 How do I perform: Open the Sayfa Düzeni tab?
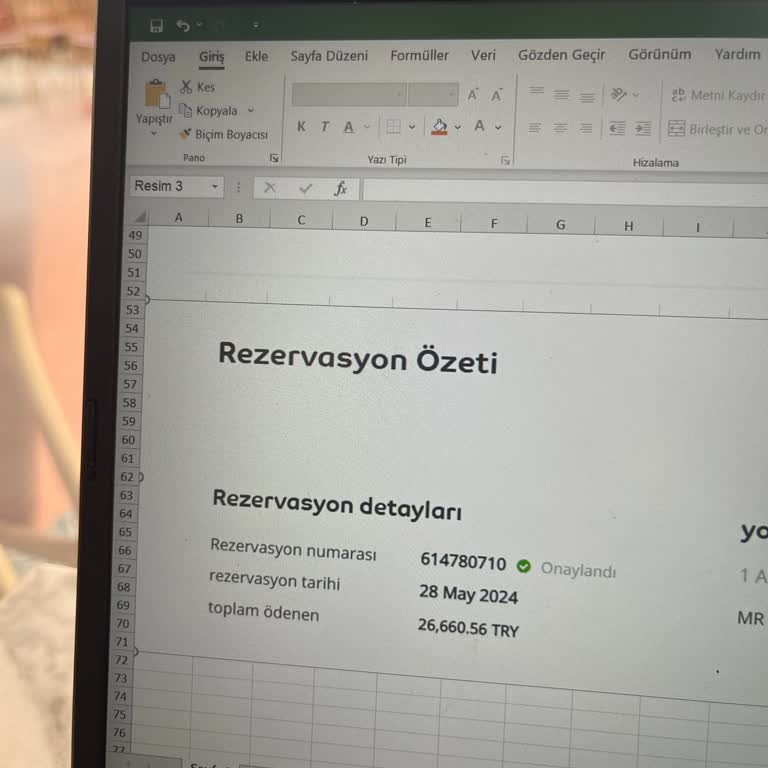(x=329, y=56)
